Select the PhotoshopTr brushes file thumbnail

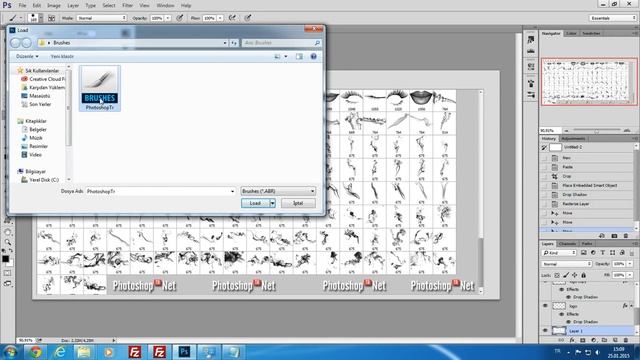(x=100, y=88)
